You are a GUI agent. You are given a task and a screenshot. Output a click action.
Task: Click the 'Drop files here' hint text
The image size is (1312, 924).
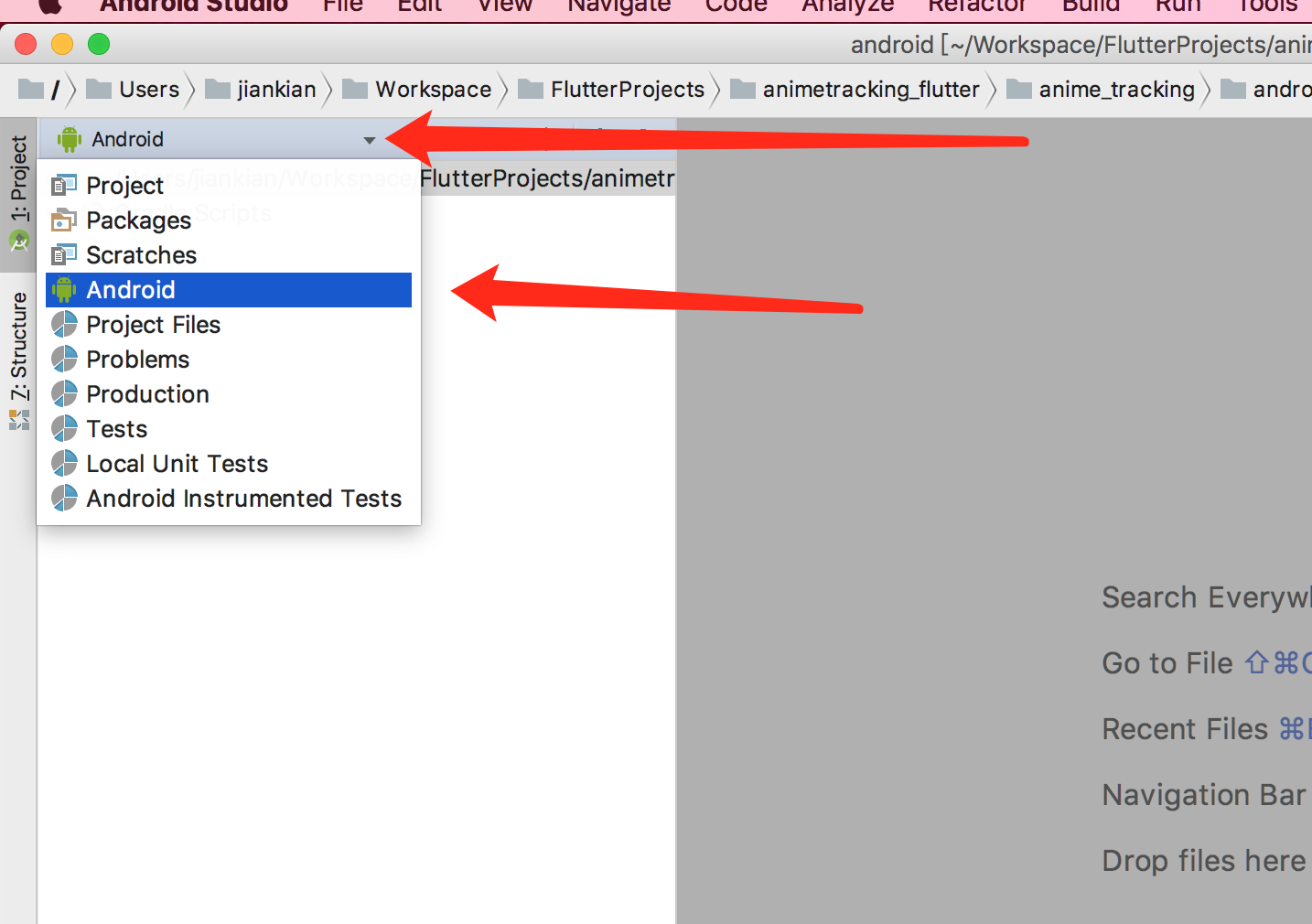[x=1204, y=861]
